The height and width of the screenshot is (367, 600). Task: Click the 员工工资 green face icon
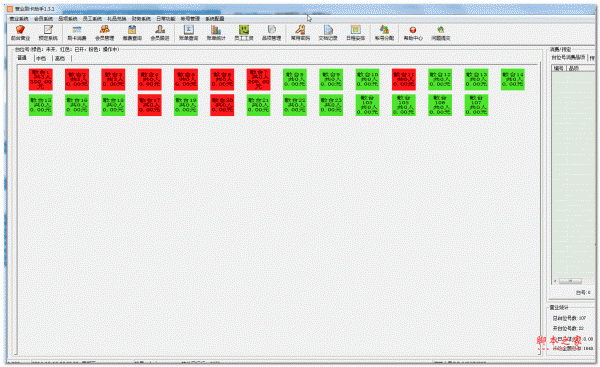(x=244, y=33)
